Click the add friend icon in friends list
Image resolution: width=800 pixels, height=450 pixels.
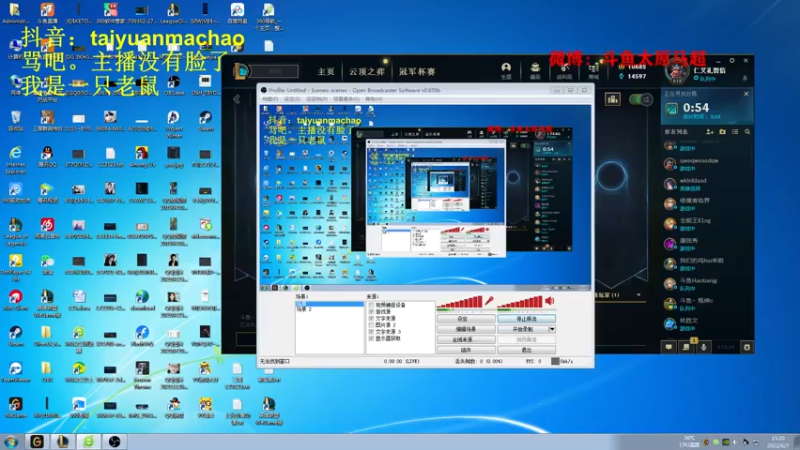click(710, 132)
